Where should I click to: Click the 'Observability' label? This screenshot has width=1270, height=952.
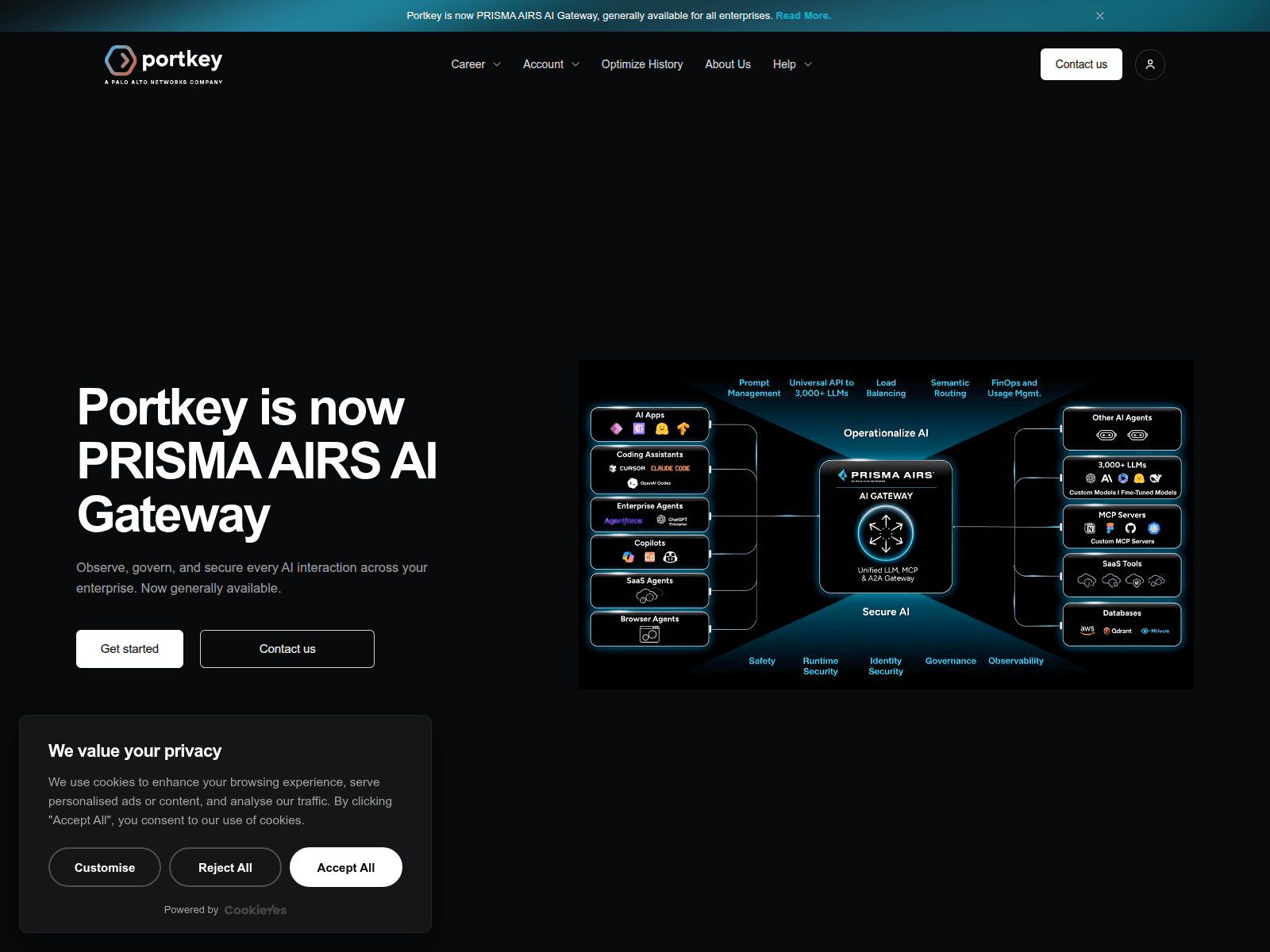pyautogui.click(x=1016, y=661)
